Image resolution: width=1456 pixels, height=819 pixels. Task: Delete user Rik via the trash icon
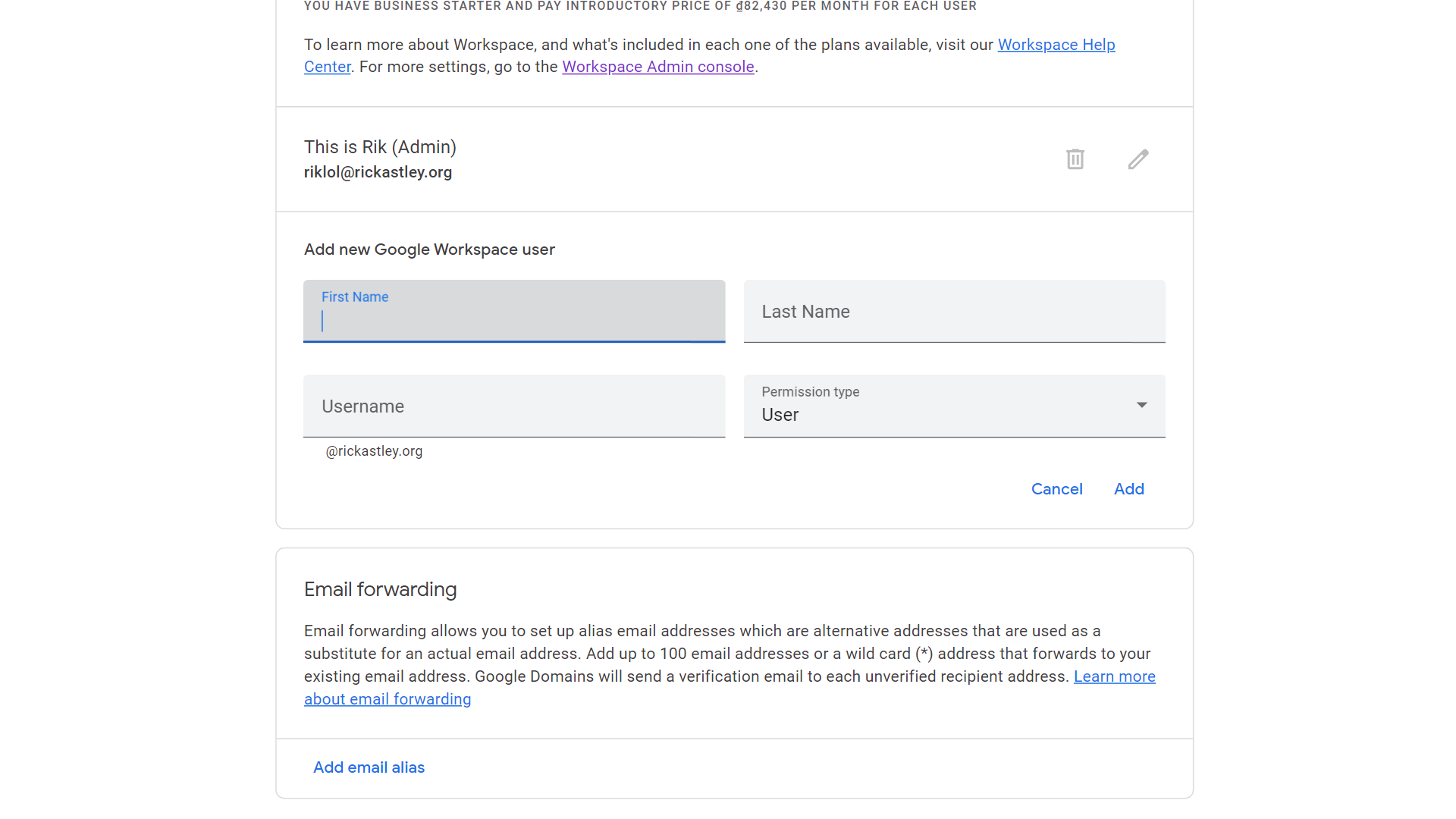tap(1075, 159)
